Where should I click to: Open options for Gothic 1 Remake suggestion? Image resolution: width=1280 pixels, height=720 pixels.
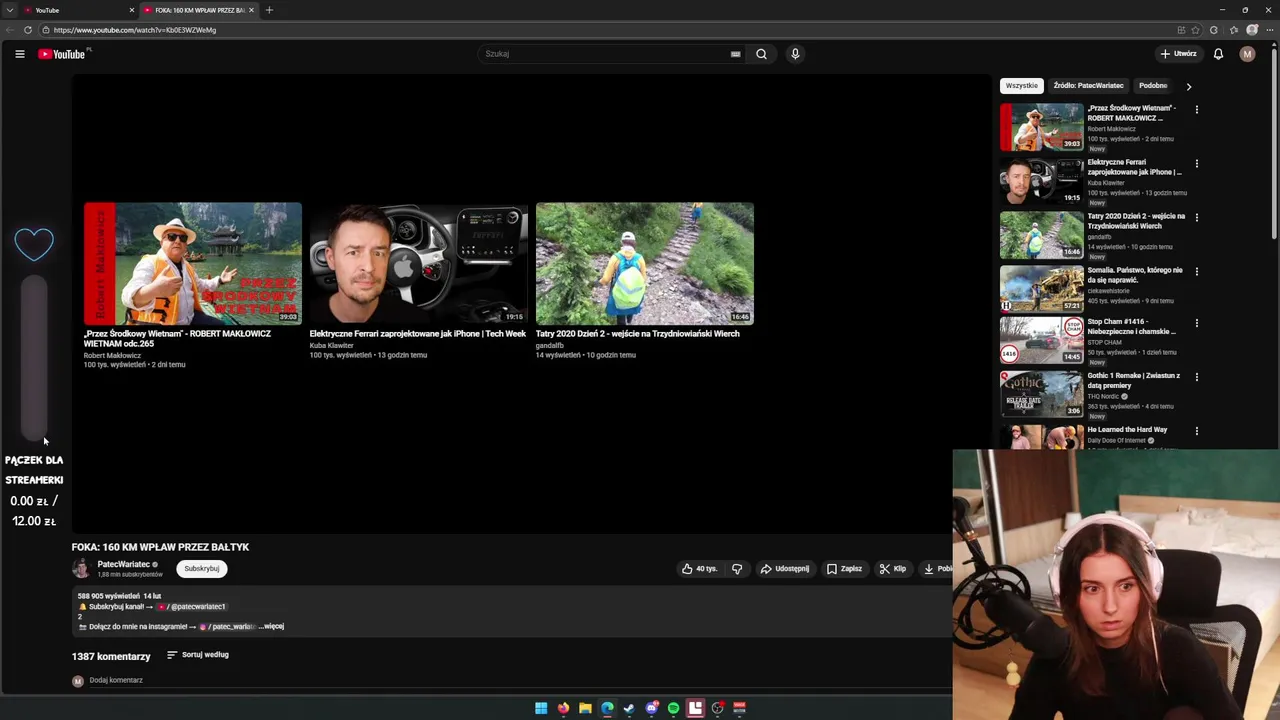1196,377
